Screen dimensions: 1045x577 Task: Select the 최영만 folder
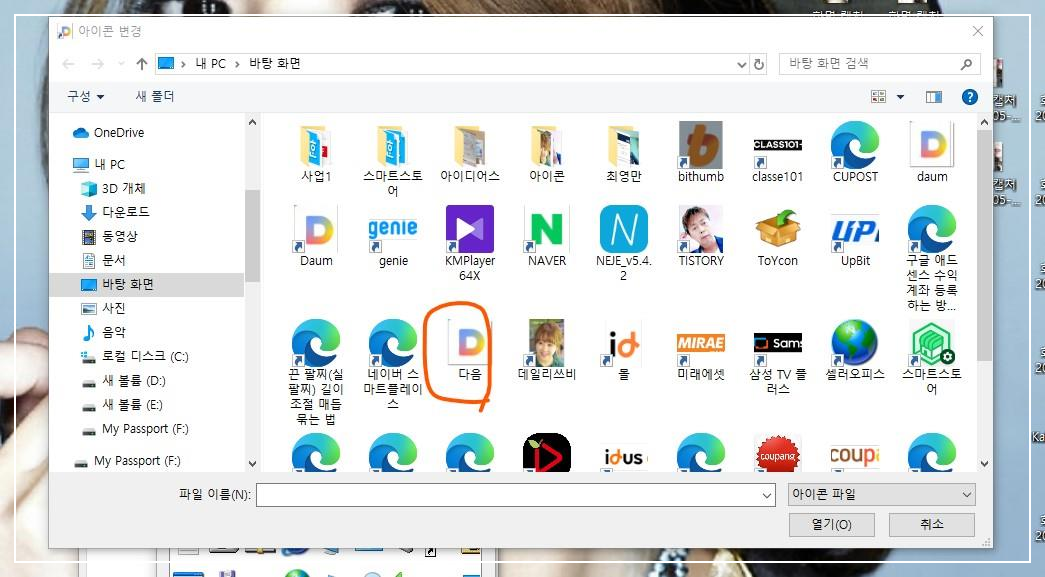point(623,153)
